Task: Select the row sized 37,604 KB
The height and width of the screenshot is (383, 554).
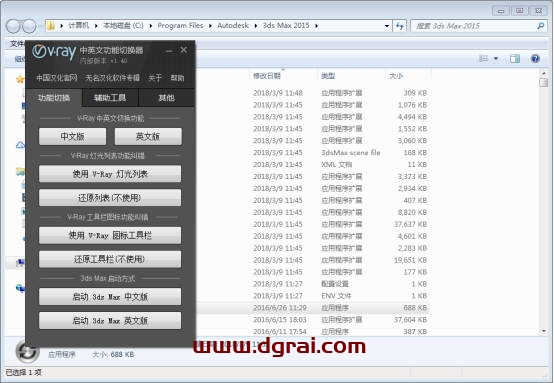Action: [312, 320]
